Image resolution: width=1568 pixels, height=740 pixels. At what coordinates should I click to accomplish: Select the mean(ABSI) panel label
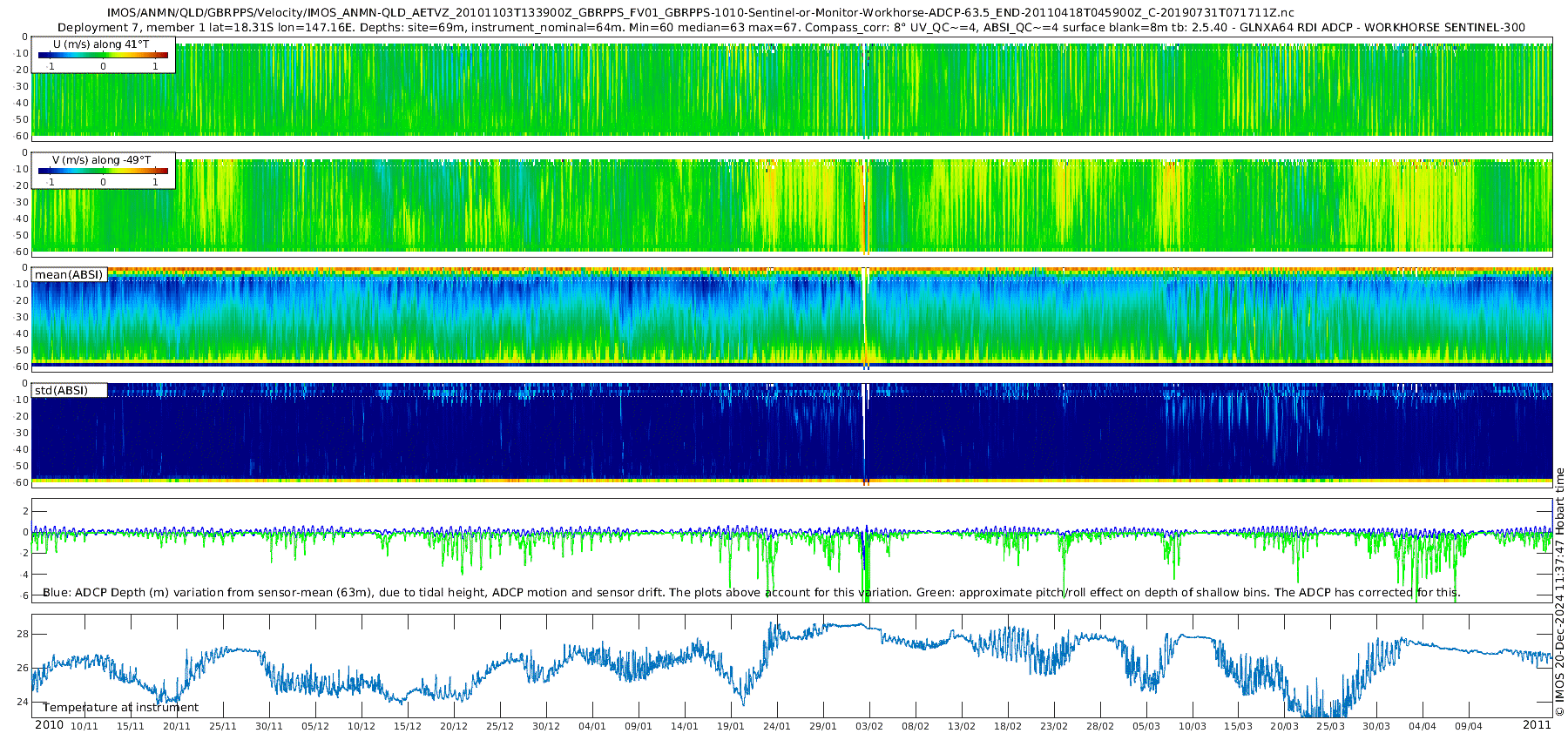(x=69, y=275)
